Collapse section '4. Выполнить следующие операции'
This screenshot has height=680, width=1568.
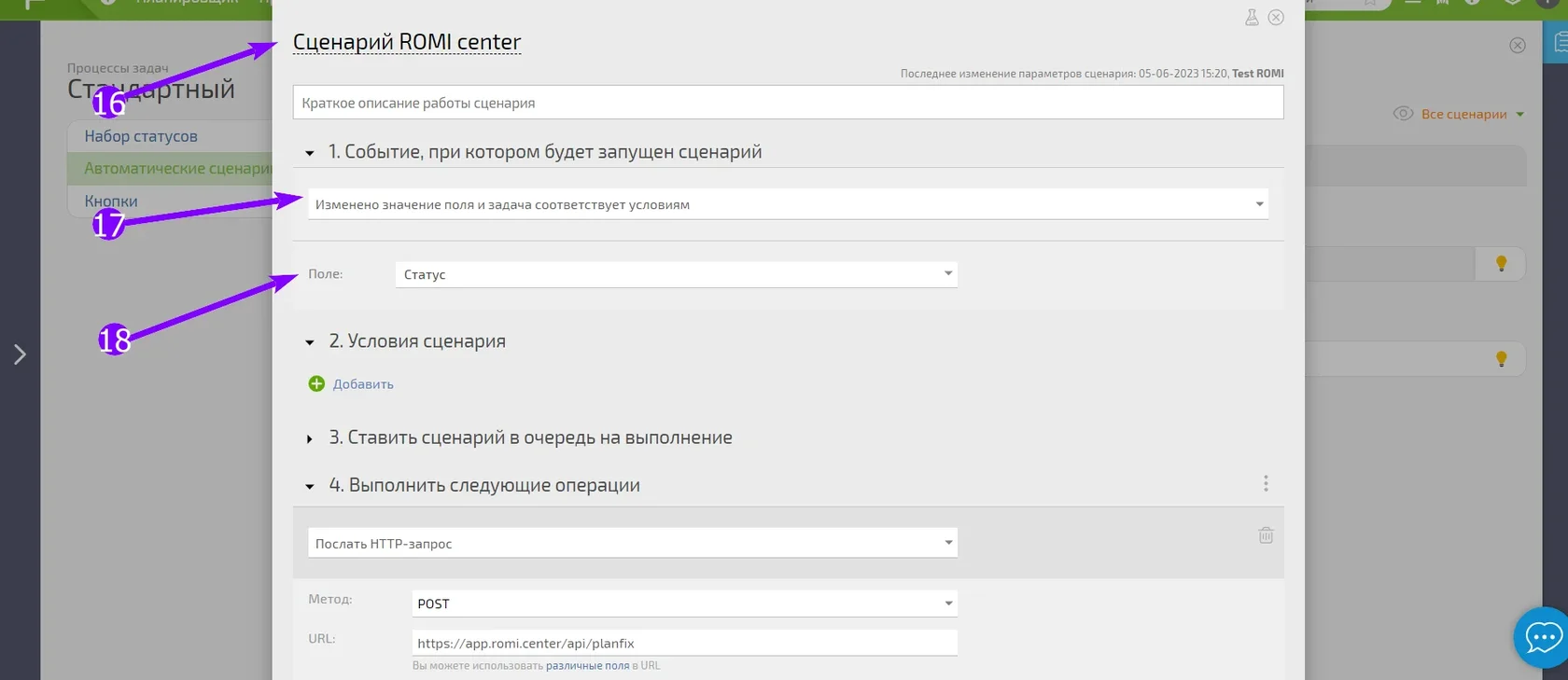click(x=310, y=486)
